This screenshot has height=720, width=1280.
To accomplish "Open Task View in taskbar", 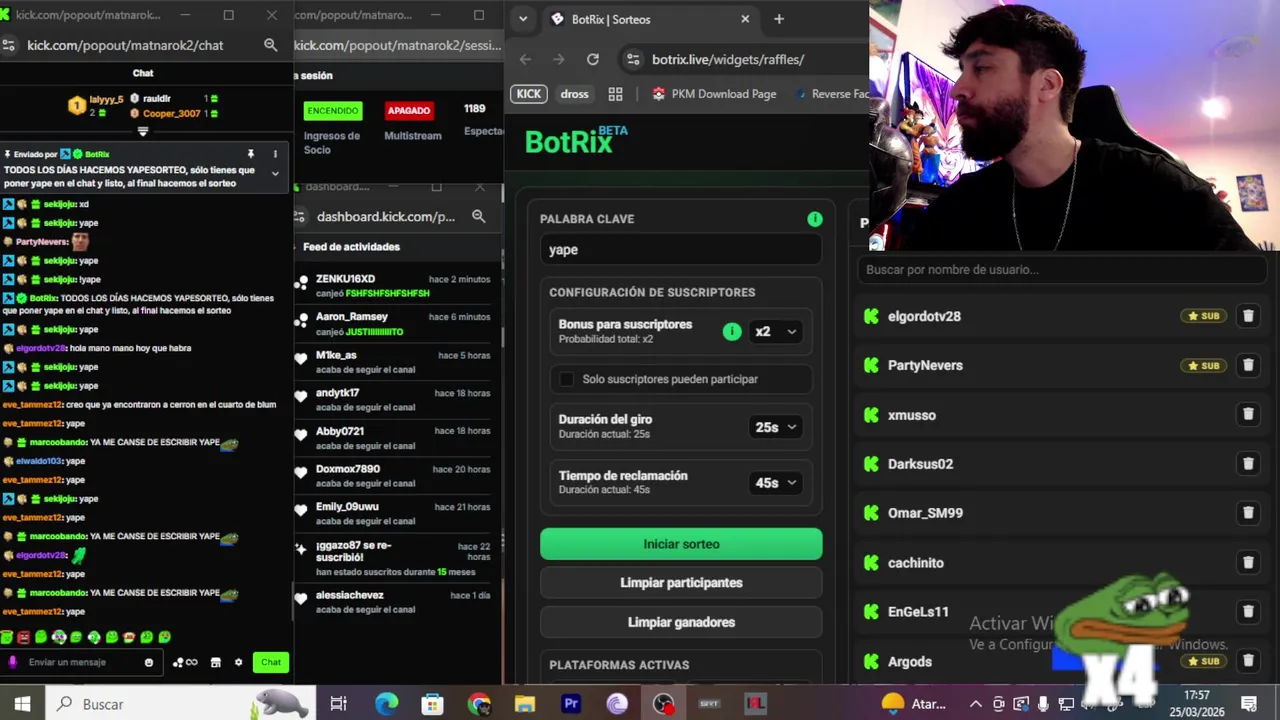I will (x=339, y=704).
